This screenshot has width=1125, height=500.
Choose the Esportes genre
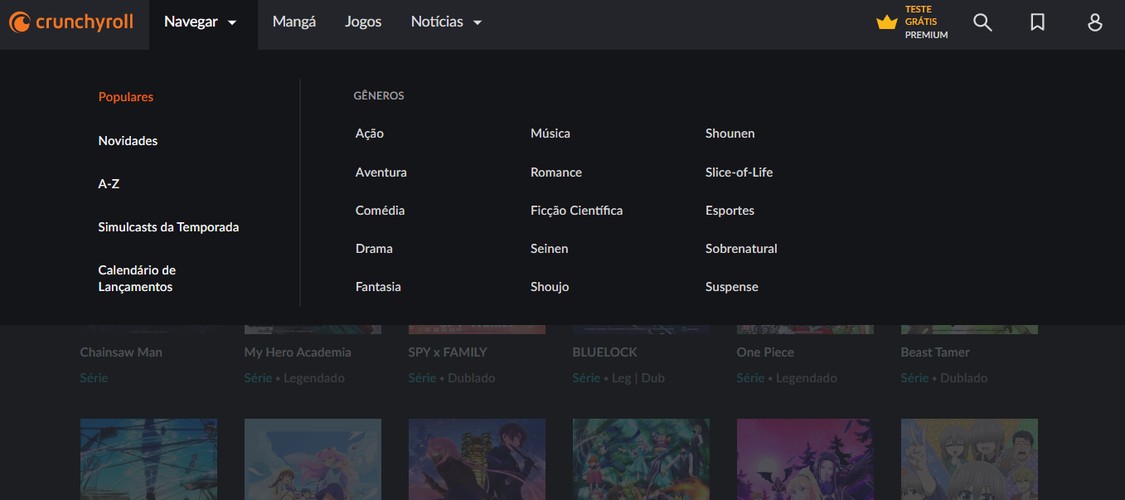point(730,210)
